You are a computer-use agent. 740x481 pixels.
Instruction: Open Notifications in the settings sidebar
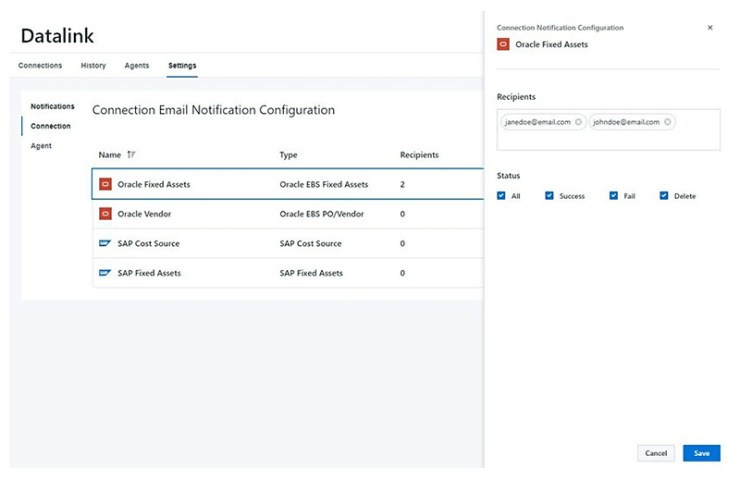(x=52, y=106)
